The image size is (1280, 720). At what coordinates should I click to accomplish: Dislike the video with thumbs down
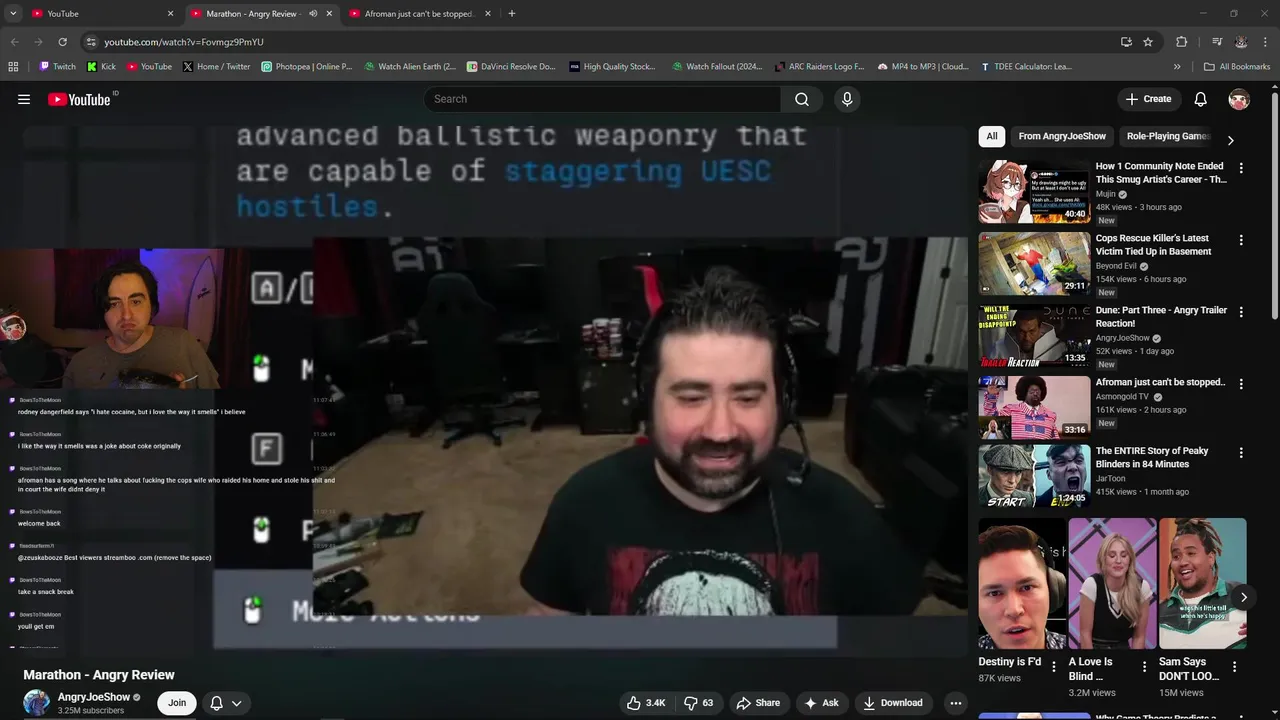pyautogui.click(x=698, y=703)
